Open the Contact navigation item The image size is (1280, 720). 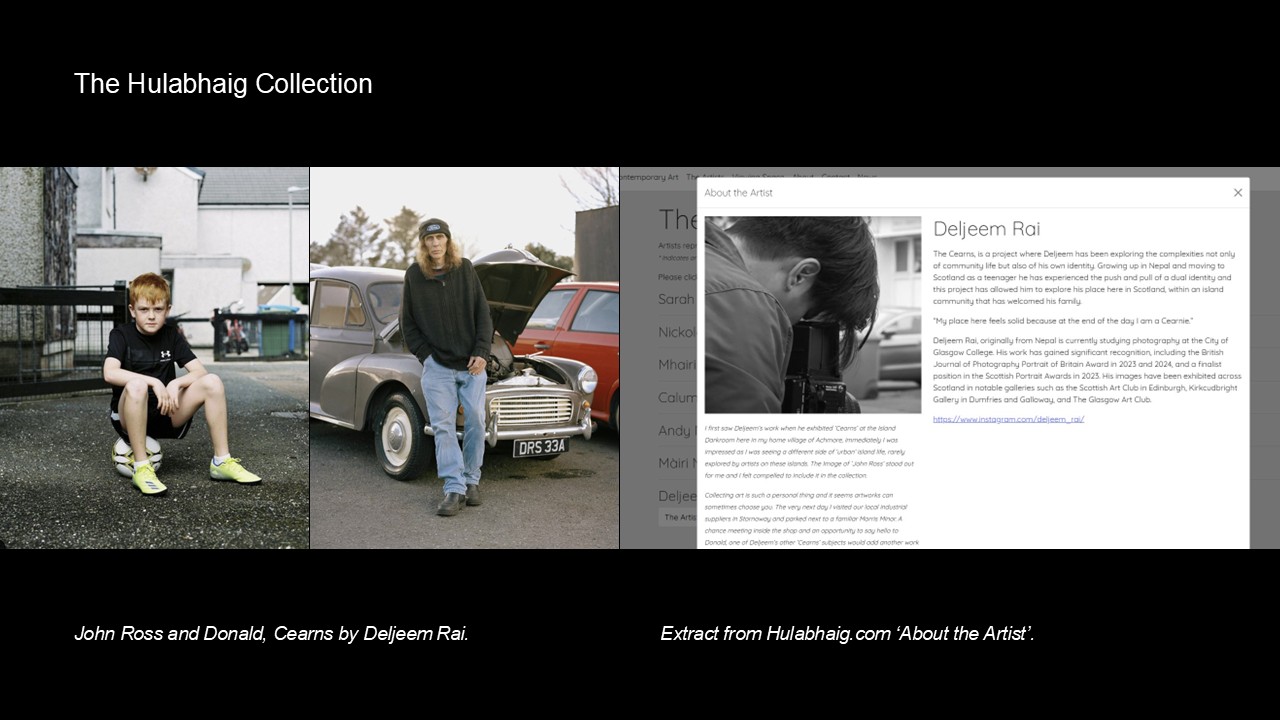tap(835, 177)
